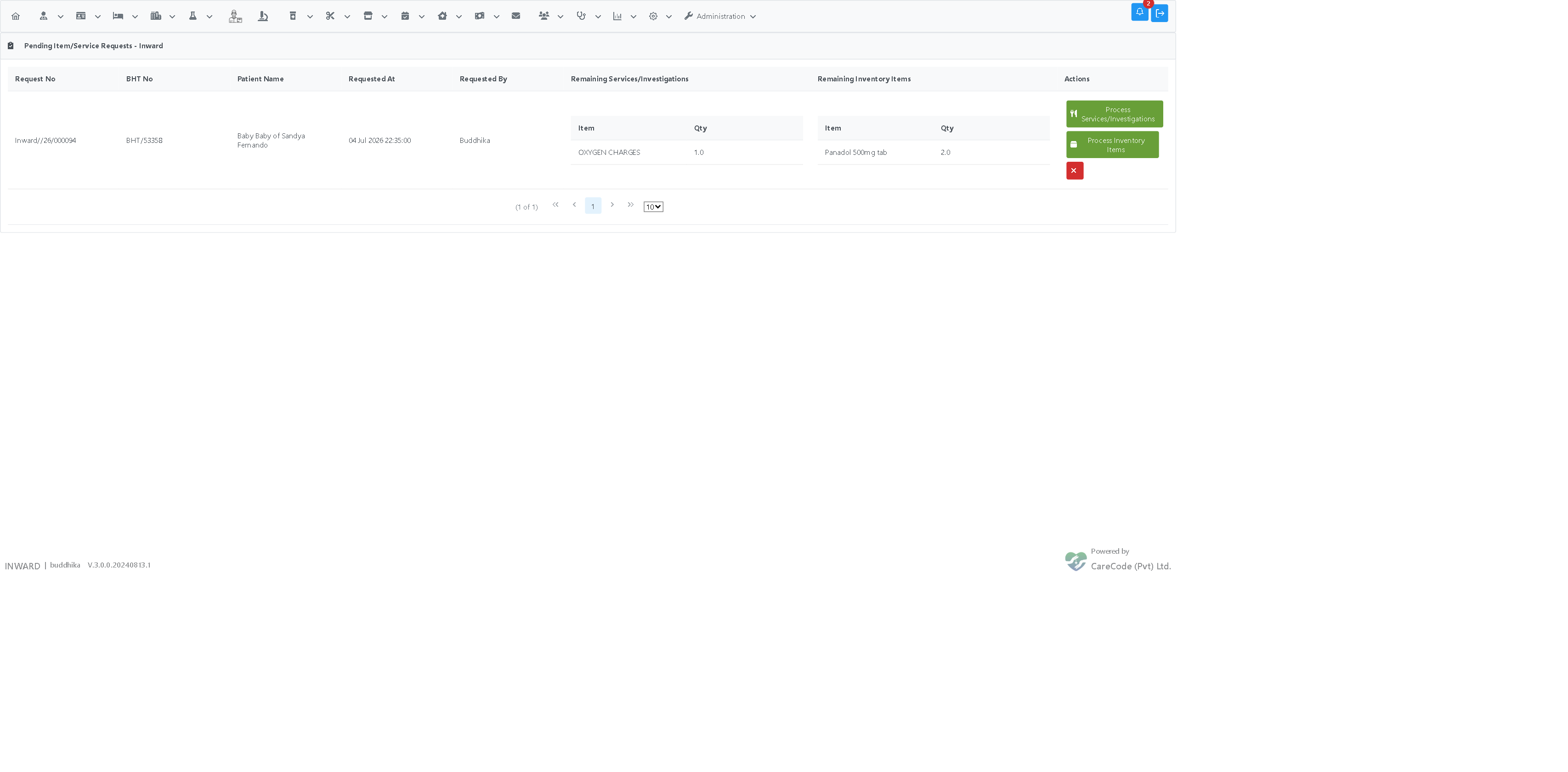This screenshot has width=1568, height=772.
Task: Click Panadol 500mg tab inventory item
Action: (856, 153)
